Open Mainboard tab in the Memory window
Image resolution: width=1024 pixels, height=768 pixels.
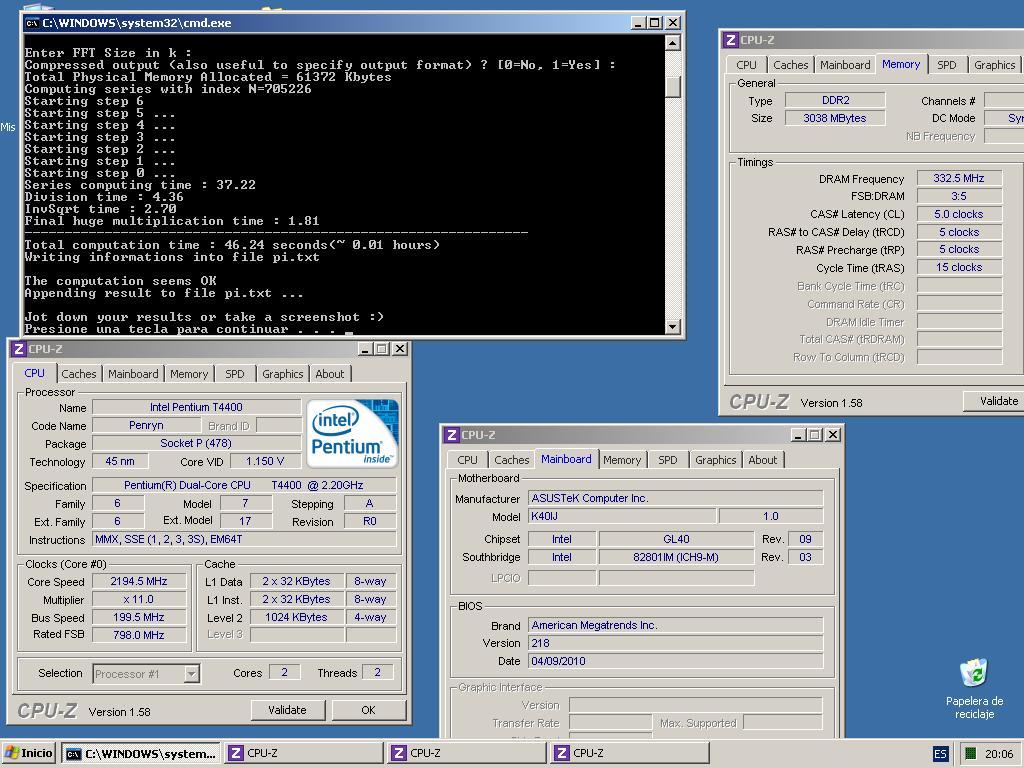click(x=845, y=65)
